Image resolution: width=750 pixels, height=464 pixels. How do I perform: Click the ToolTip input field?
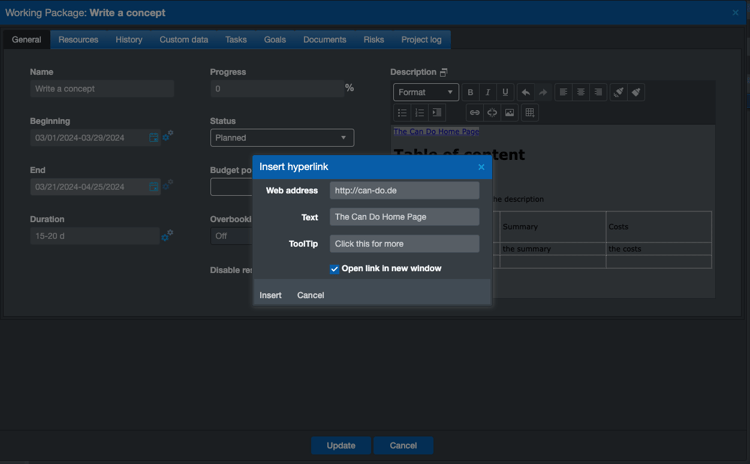(x=405, y=243)
